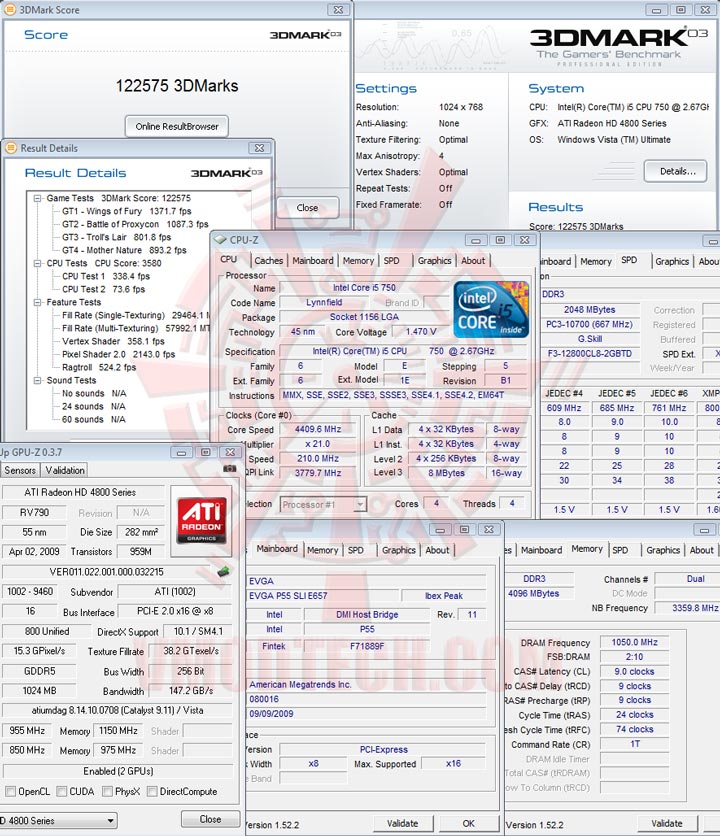Click the Online ResultBrowser button
720x836 pixels.
[177, 126]
